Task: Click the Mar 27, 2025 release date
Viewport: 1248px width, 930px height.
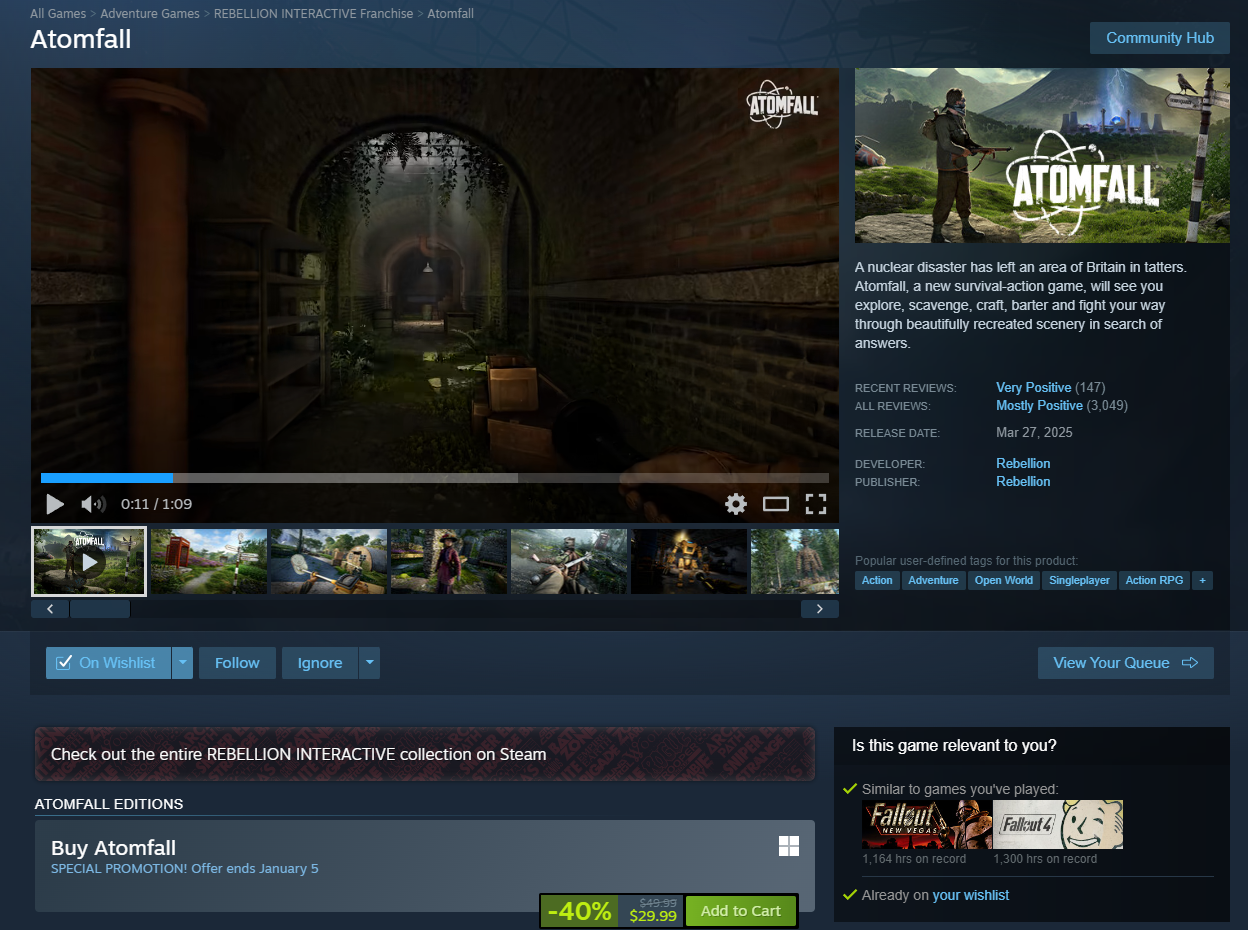Action: 1034,432
